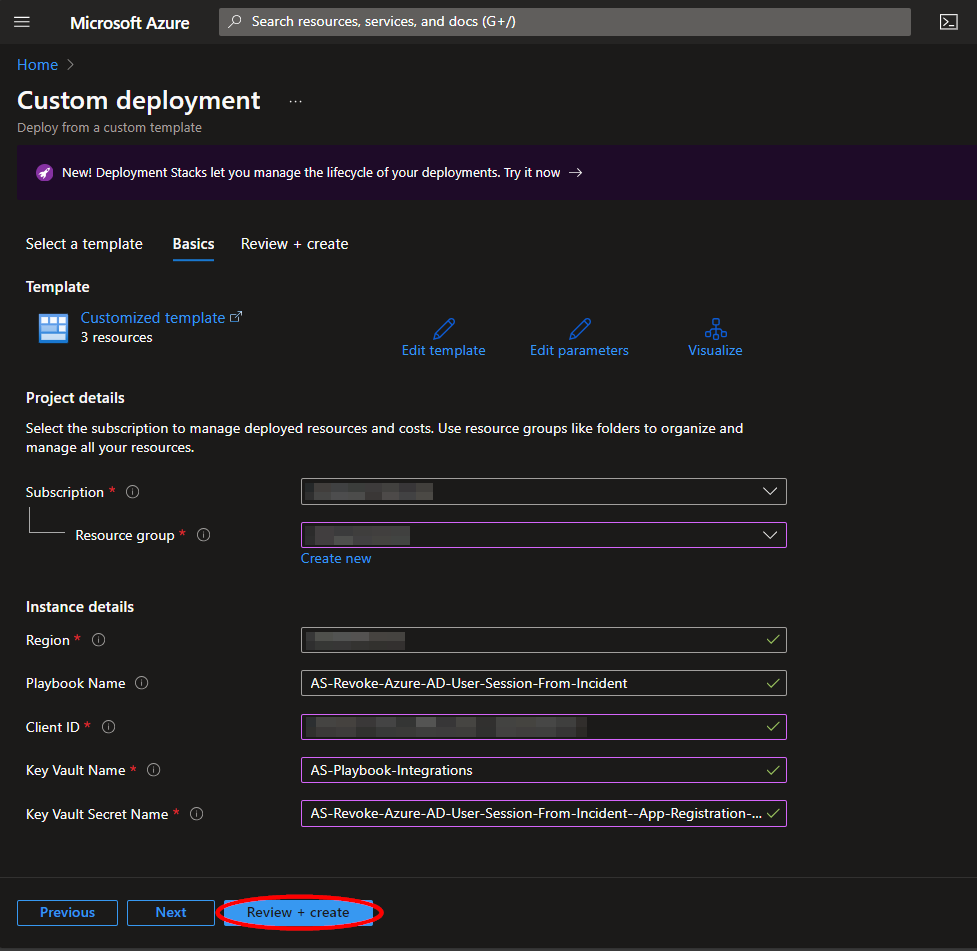Screen dimensions: 977x951
Task: Click the Deployment Stacks rocket icon
Action: (44, 173)
